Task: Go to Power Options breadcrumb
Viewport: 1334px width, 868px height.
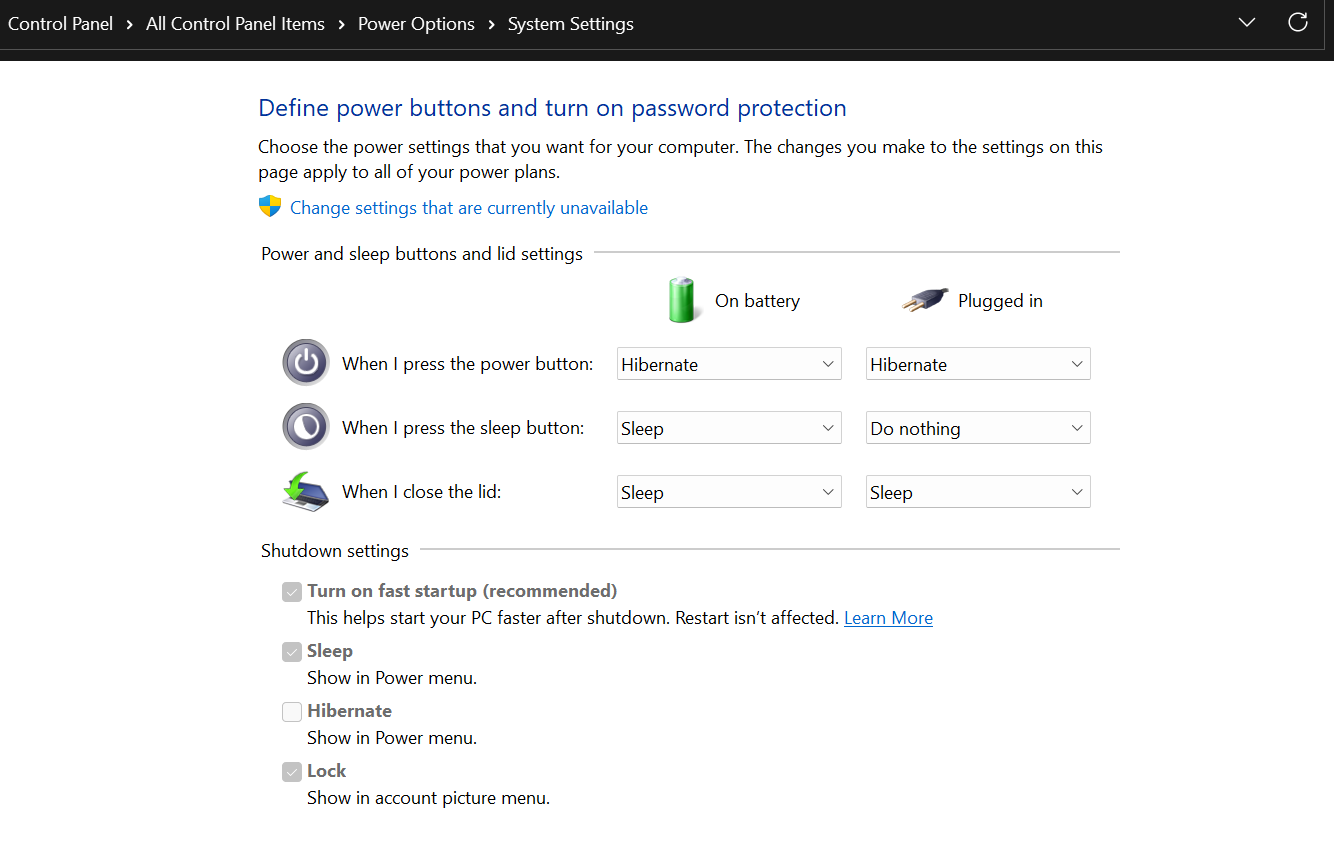Action: tap(416, 24)
